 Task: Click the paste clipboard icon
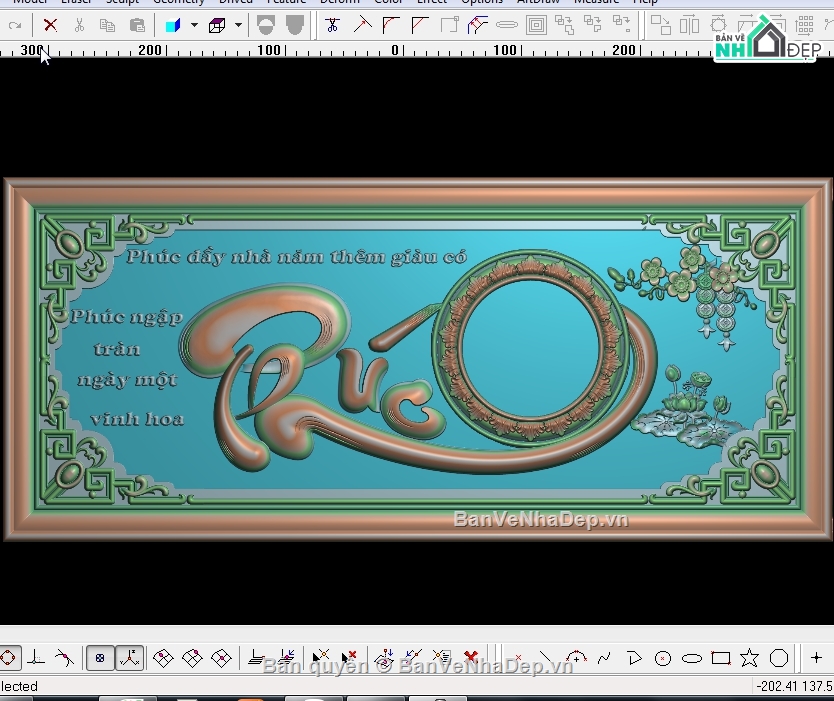pyautogui.click(x=137, y=25)
